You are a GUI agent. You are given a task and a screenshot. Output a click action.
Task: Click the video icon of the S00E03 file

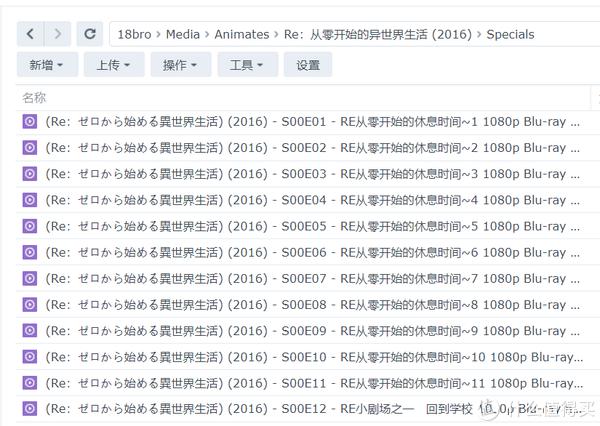[29, 174]
